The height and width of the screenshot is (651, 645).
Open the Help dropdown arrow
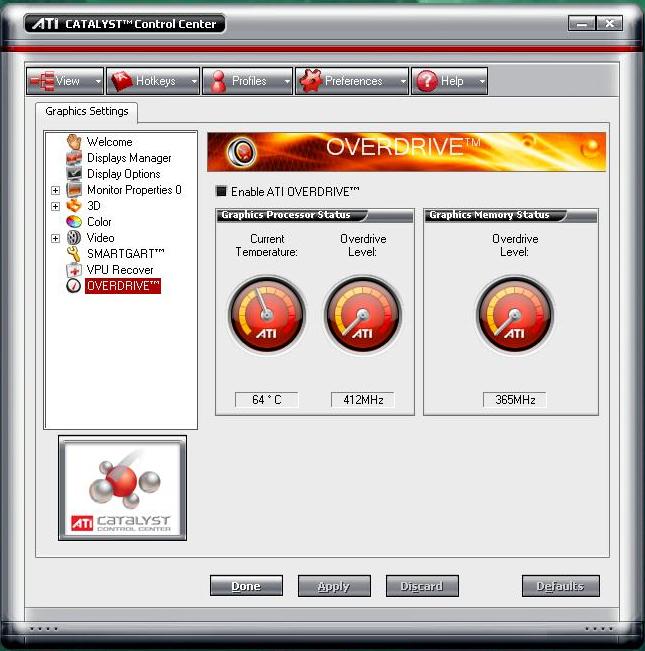482,81
